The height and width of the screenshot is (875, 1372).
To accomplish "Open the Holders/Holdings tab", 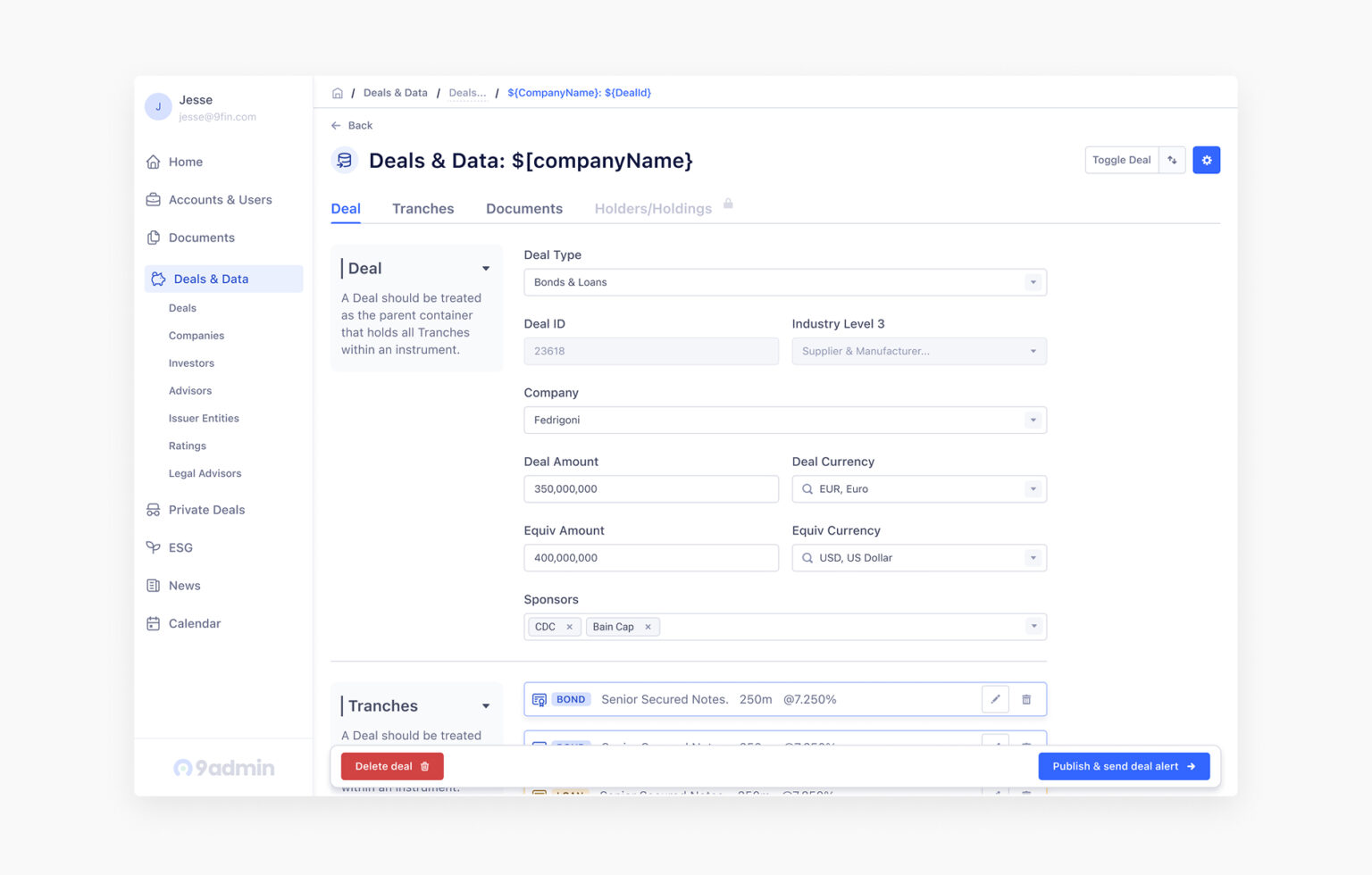I will [653, 209].
